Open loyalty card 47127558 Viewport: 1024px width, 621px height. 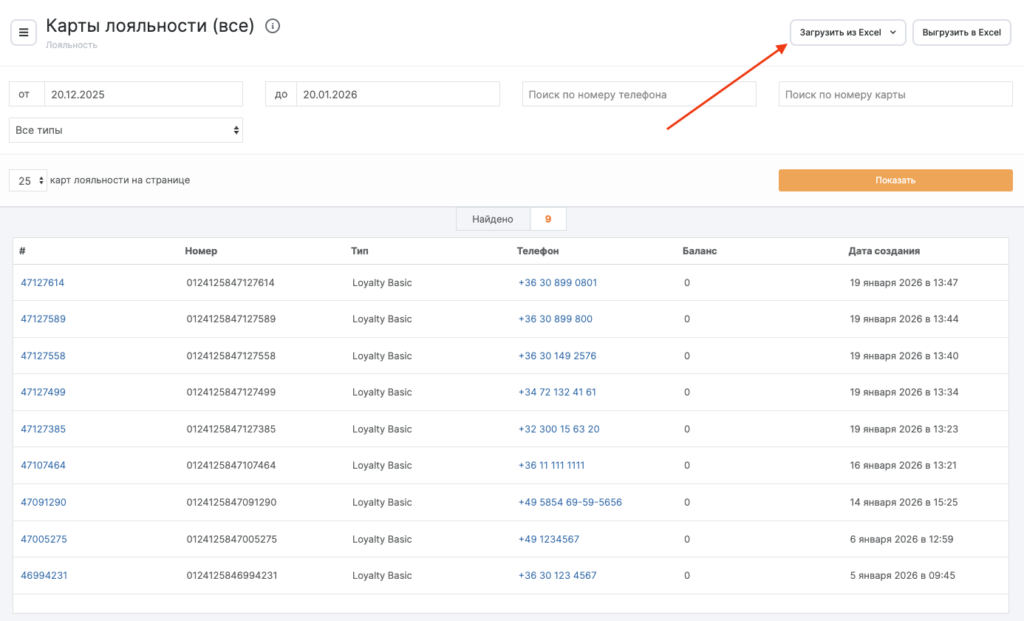click(43, 356)
